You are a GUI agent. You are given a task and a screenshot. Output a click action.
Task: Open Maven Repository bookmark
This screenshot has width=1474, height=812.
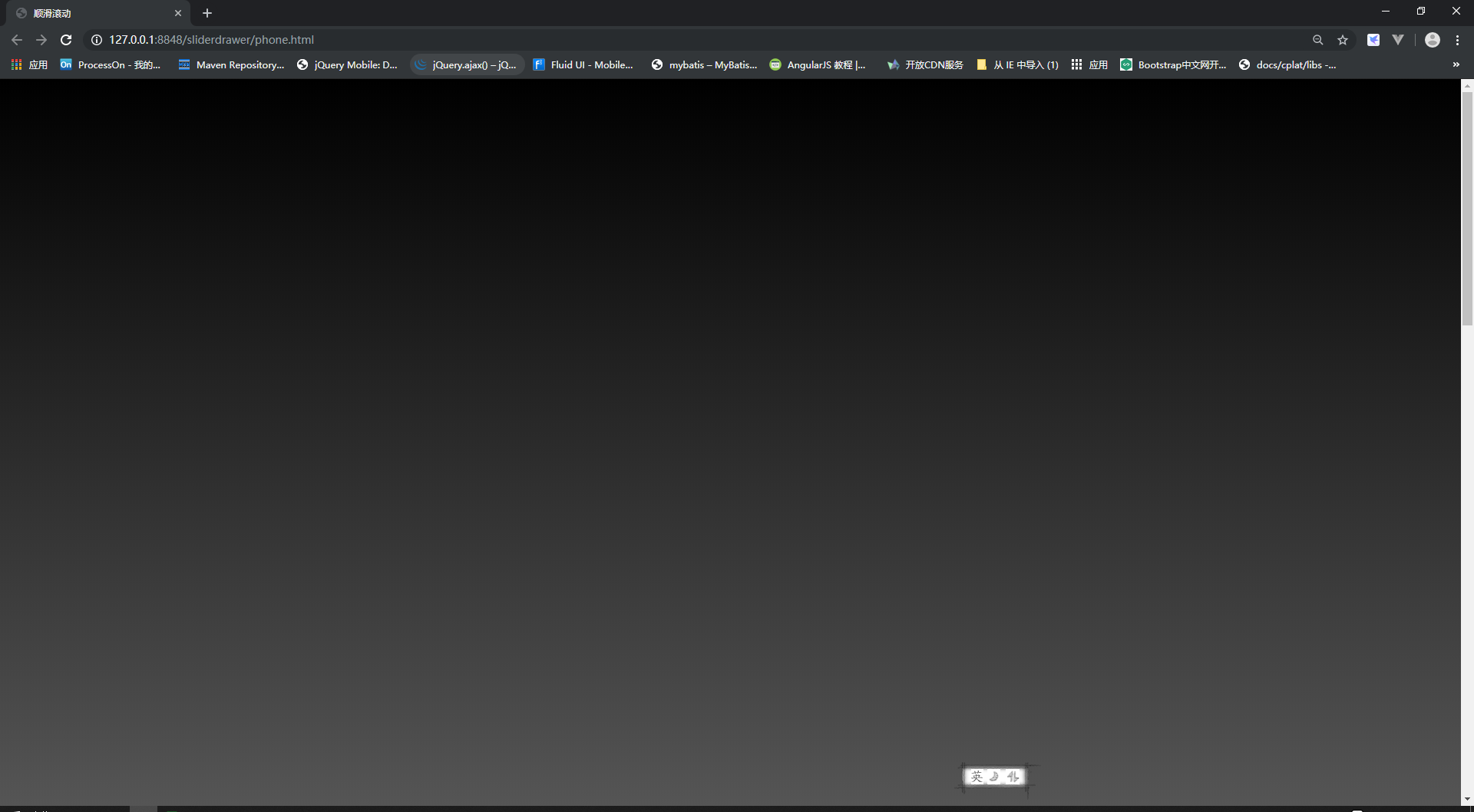click(x=231, y=65)
